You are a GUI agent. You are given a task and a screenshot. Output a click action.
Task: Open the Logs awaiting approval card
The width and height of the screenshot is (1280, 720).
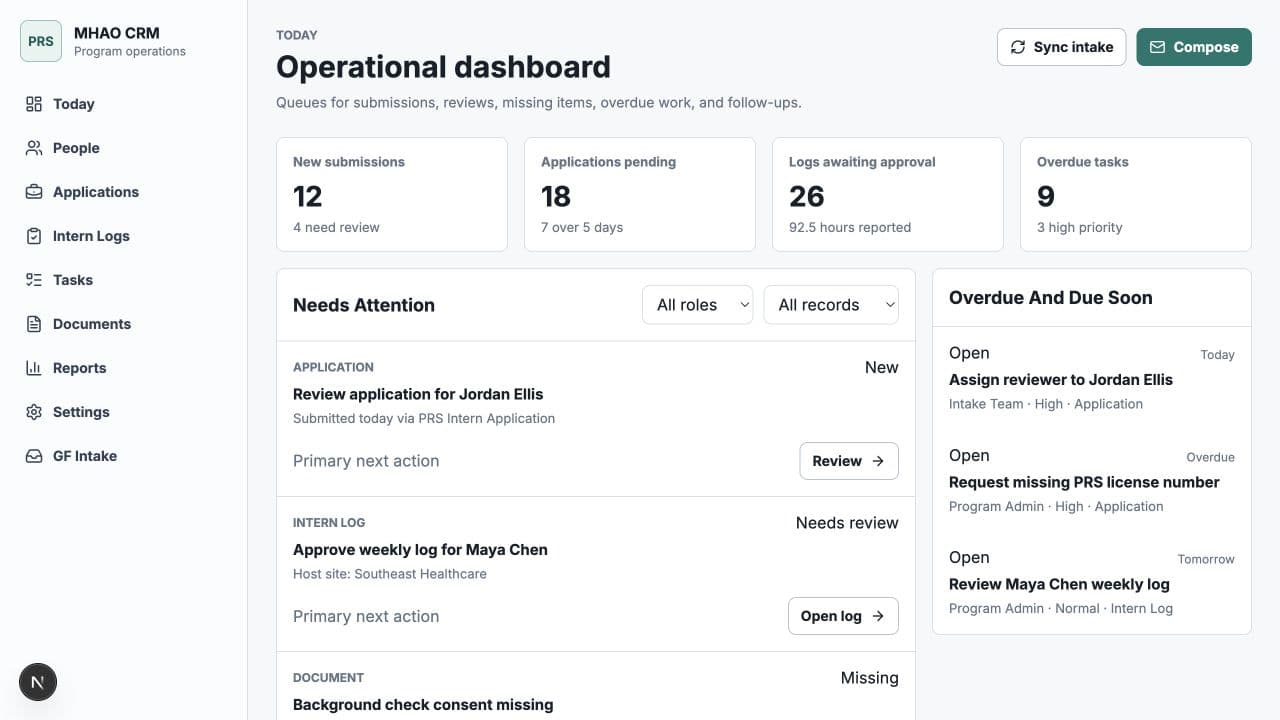[x=888, y=194]
